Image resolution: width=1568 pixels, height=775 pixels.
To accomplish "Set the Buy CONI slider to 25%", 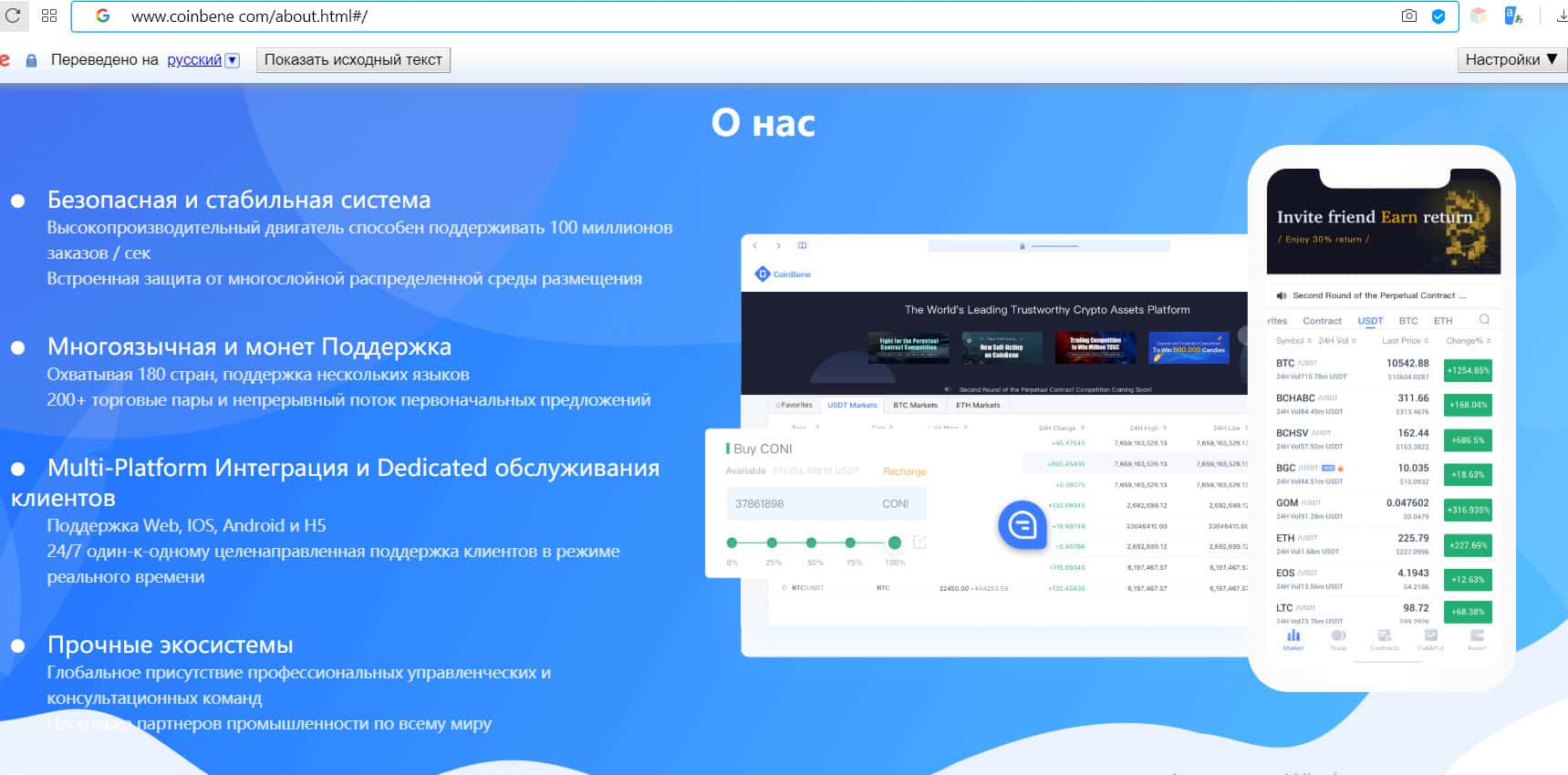I will tap(772, 542).
